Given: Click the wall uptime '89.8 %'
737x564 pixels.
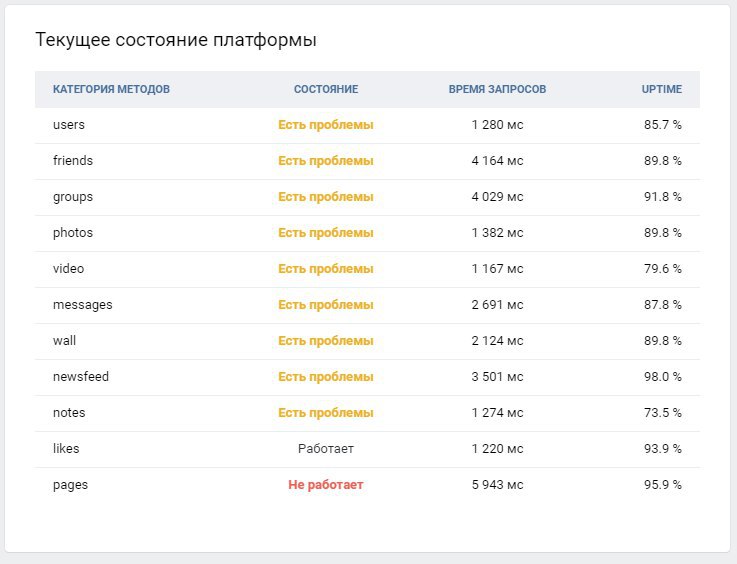Looking at the screenshot, I should click(663, 341).
